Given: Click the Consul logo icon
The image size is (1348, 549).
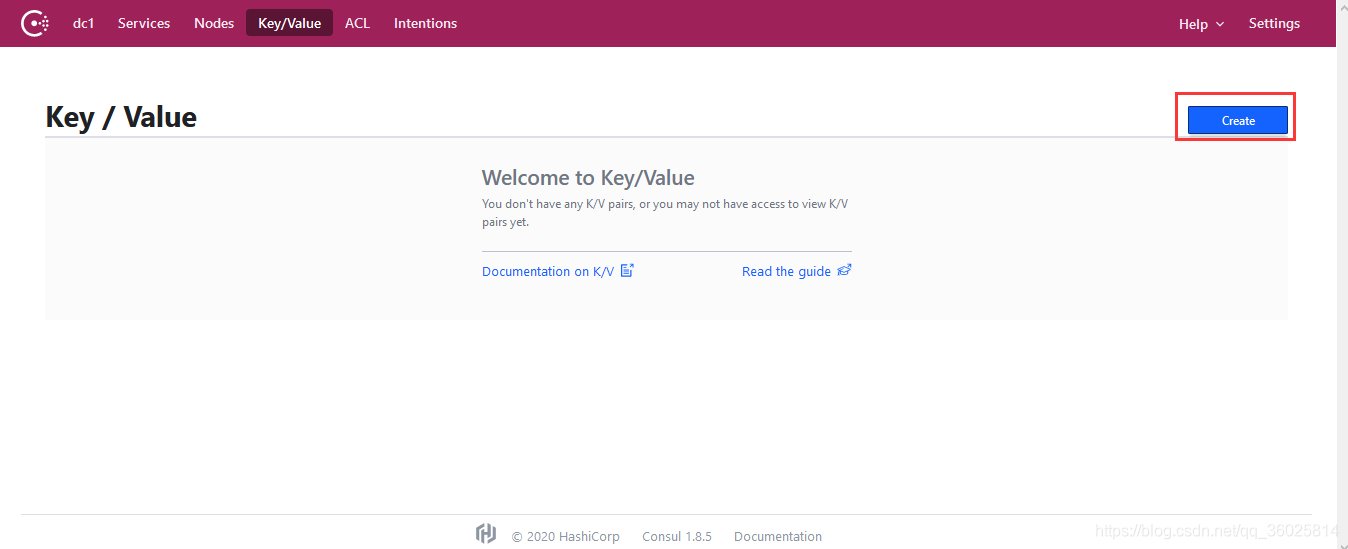Looking at the screenshot, I should pyautogui.click(x=35, y=23).
